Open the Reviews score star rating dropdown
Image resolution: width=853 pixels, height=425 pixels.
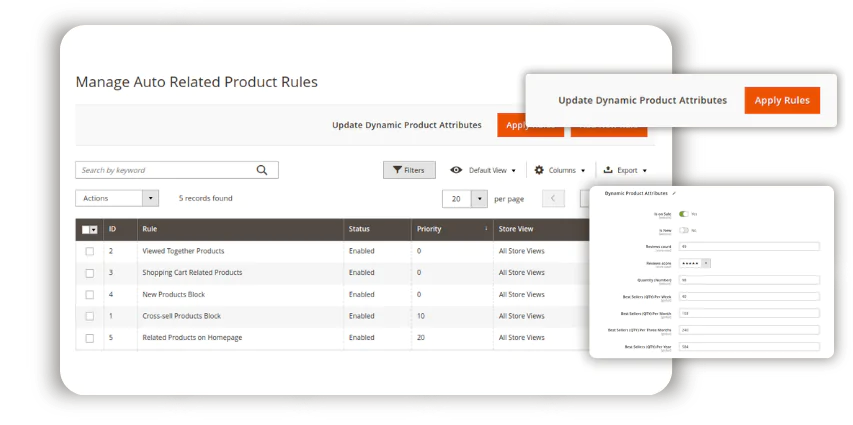point(695,263)
